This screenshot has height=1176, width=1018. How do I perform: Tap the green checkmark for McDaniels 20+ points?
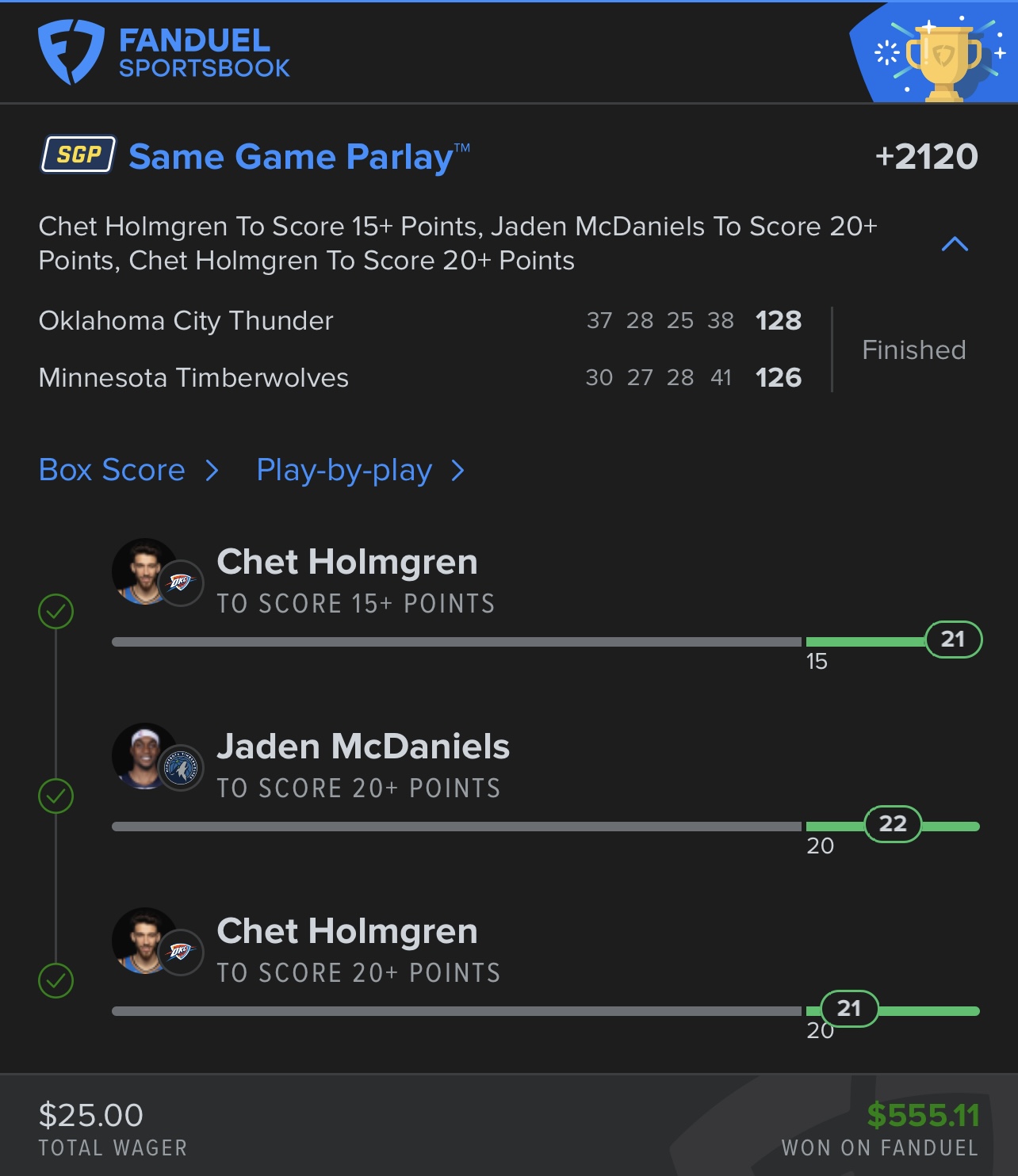click(56, 796)
